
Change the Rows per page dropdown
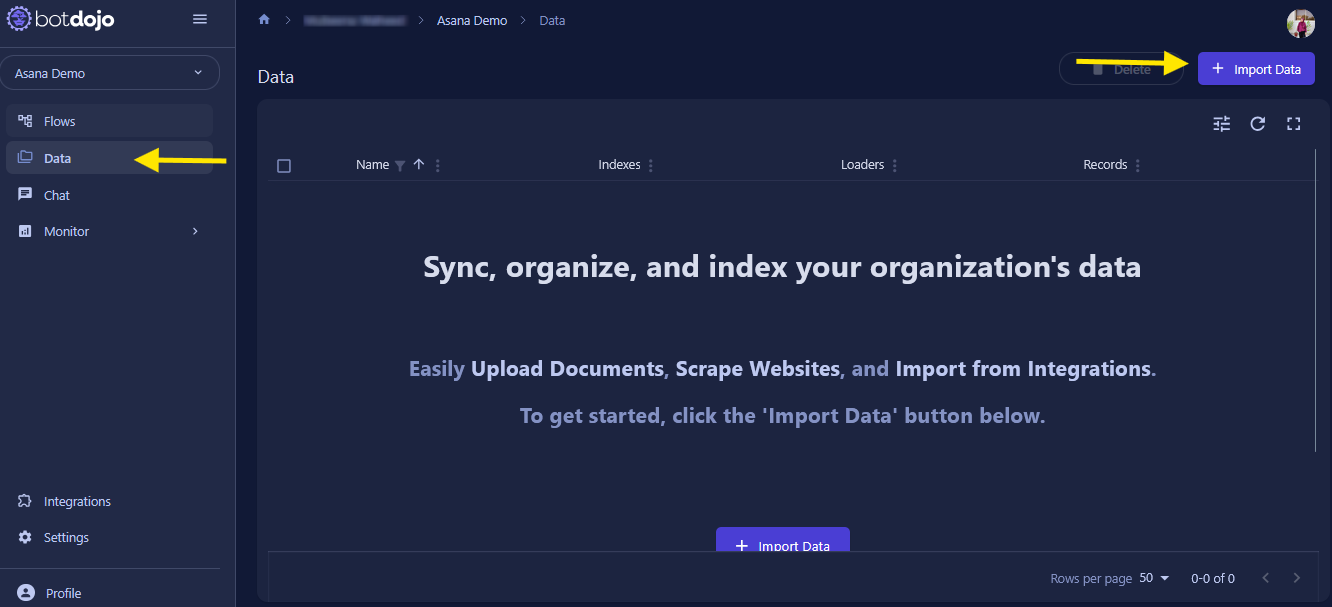point(1154,578)
